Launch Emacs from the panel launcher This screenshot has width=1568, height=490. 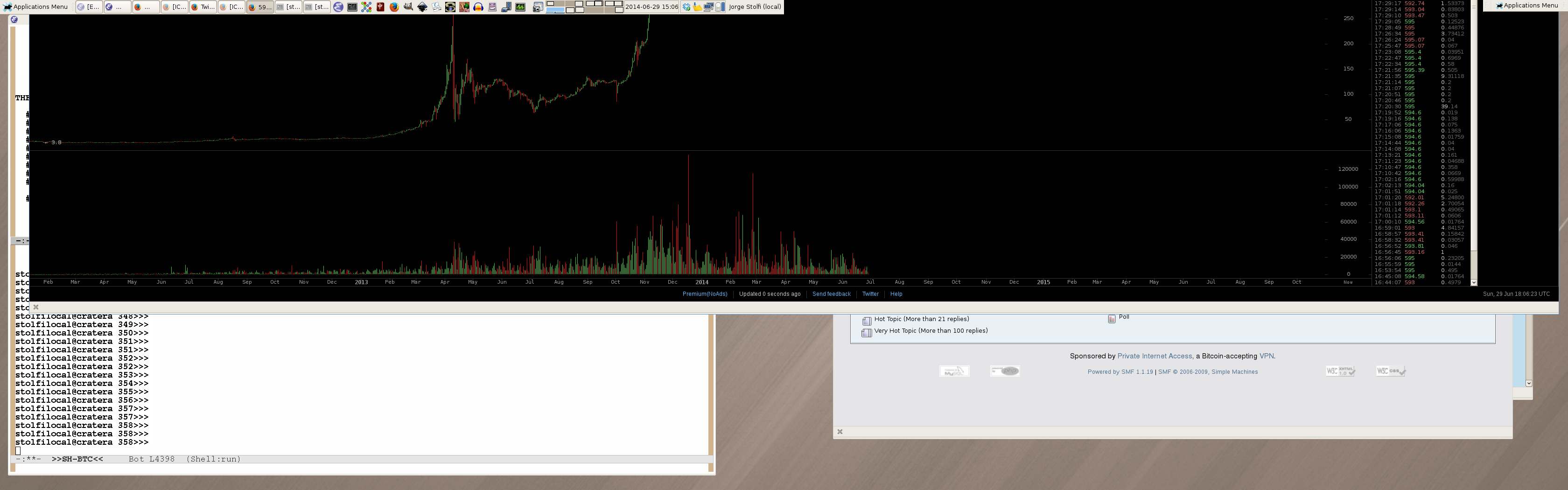(338, 7)
